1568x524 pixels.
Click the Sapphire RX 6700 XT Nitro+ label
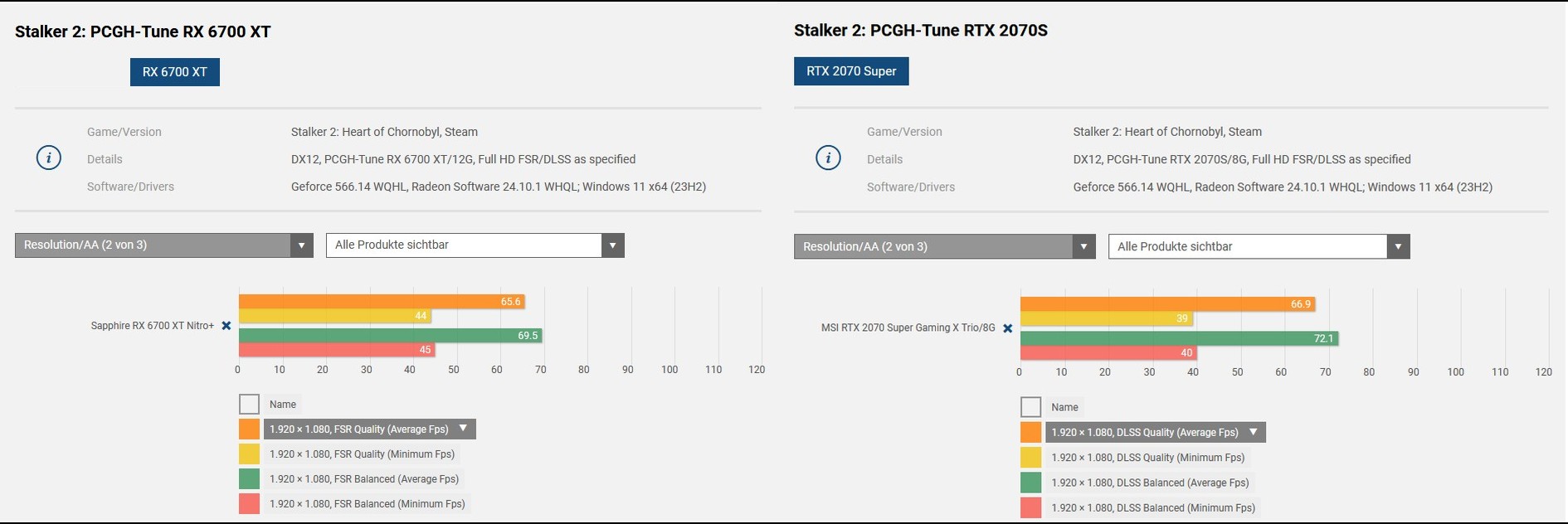153,326
